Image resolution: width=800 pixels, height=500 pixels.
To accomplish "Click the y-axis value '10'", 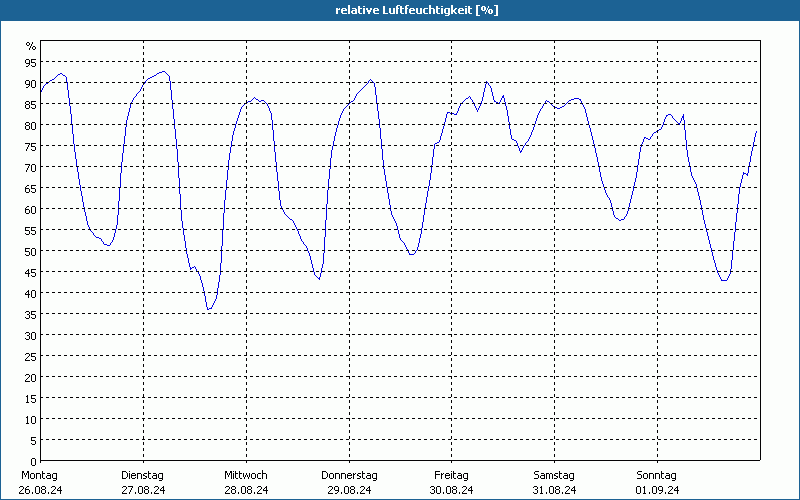I will click(31, 420).
